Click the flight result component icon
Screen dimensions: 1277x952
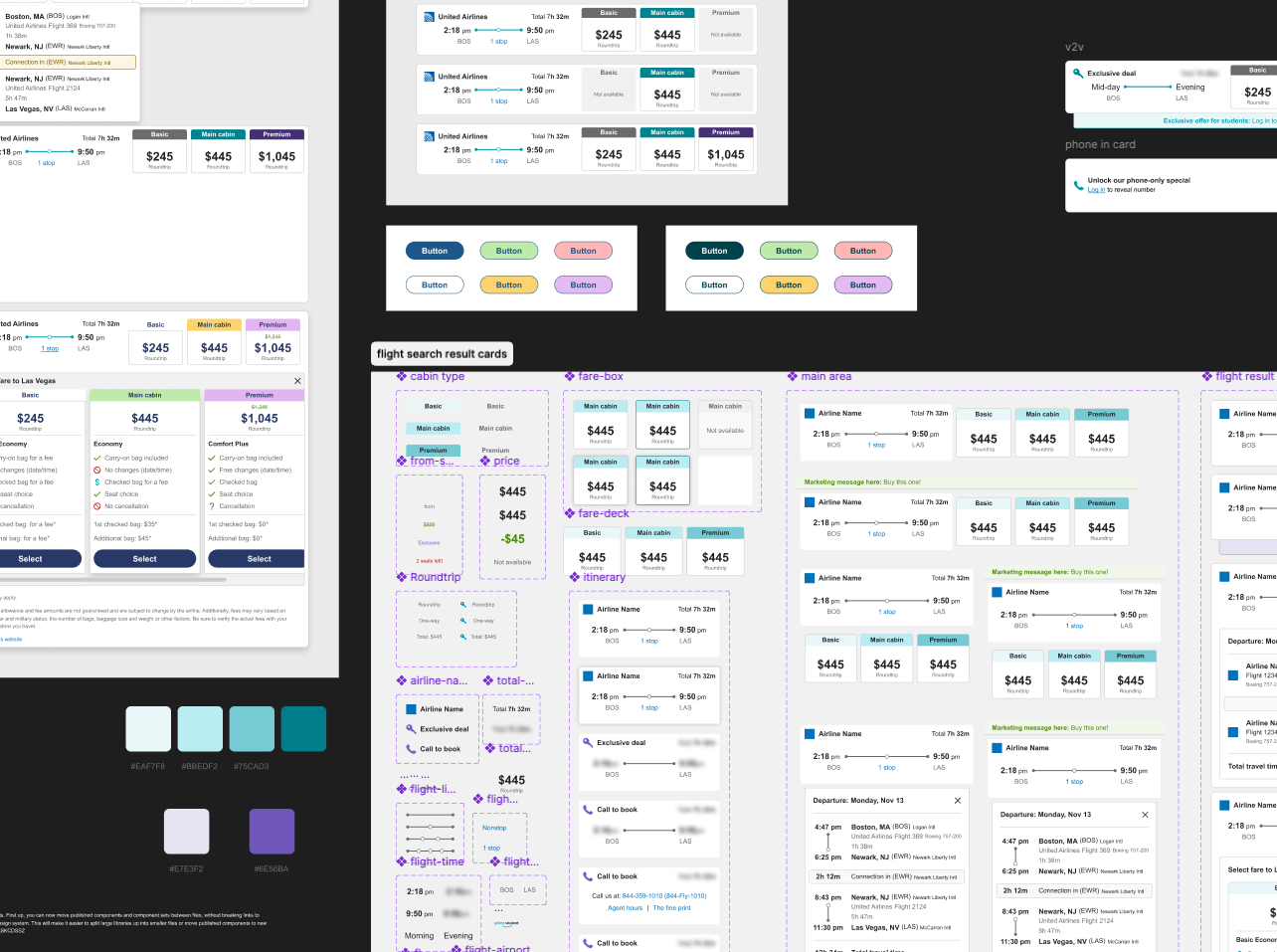tap(1207, 376)
